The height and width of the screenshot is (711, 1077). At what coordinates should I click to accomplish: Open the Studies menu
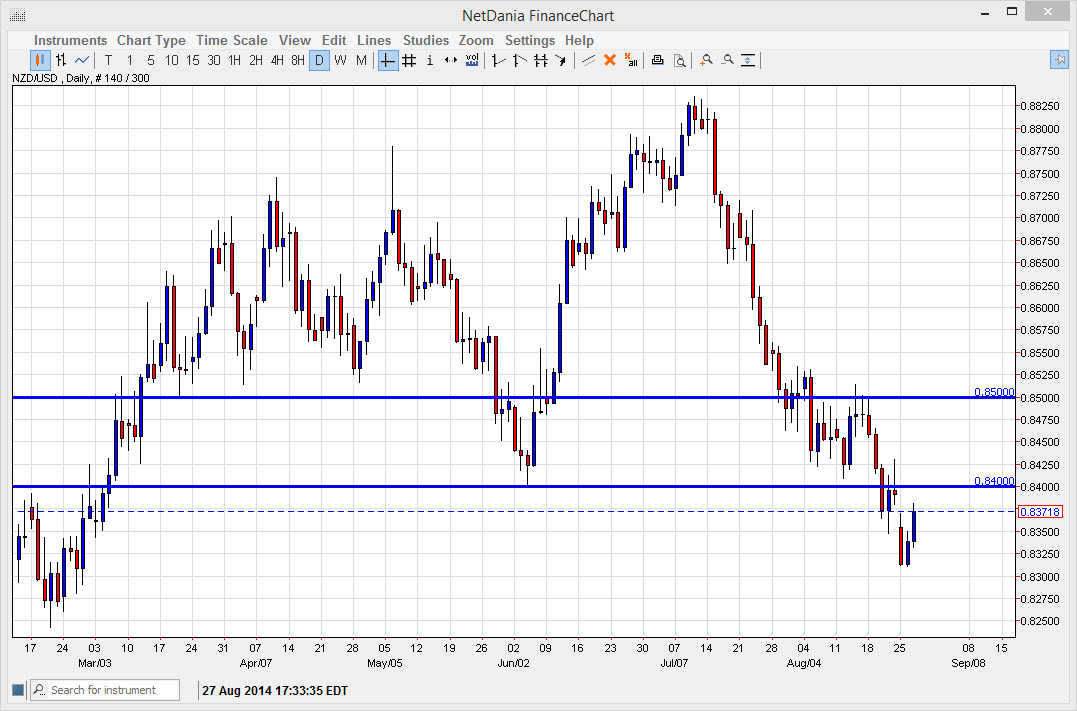[426, 40]
